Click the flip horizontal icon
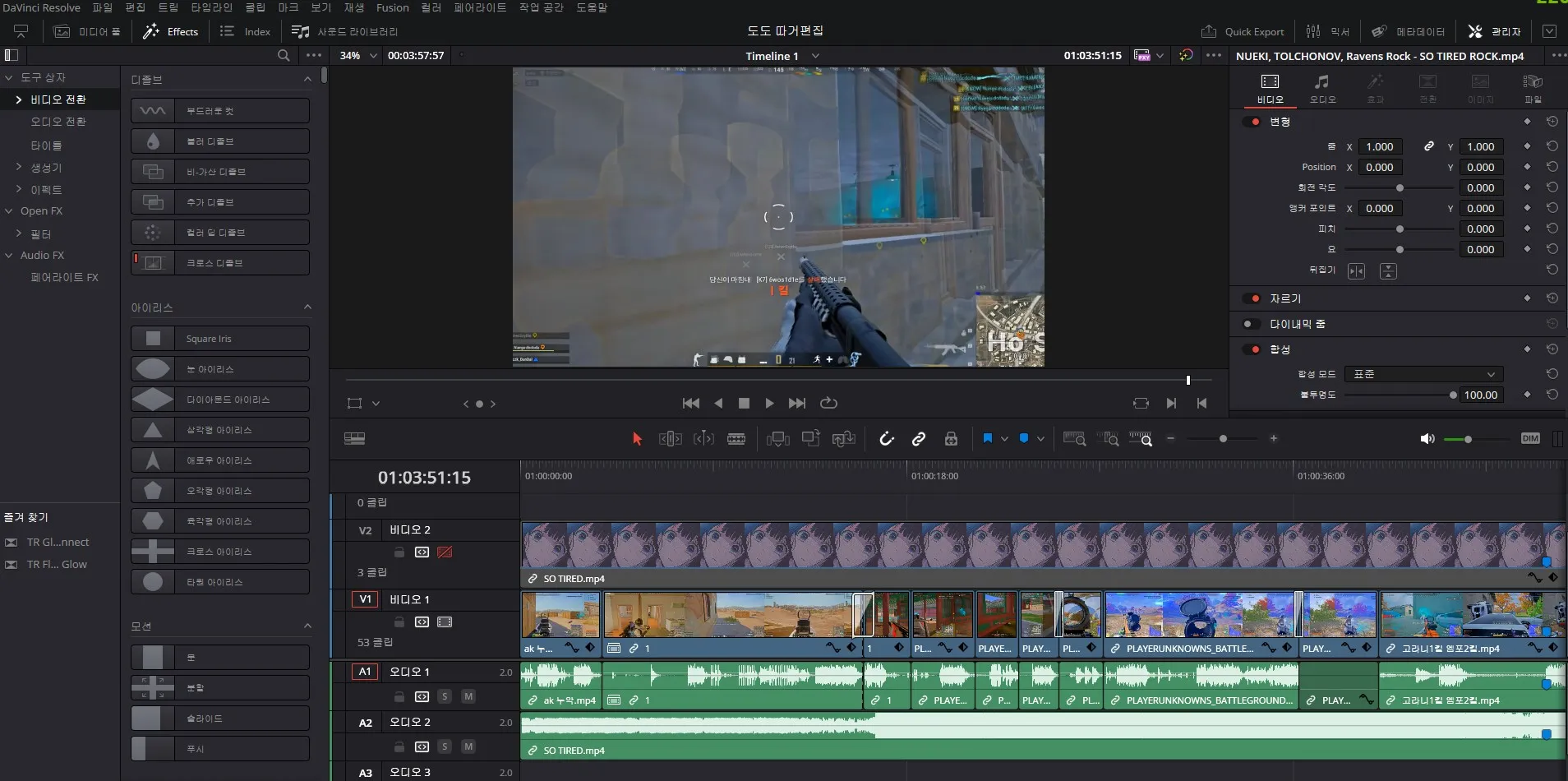The width and height of the screenshot is (1568, 781). pyautogui.click(x=1356, y=271)
